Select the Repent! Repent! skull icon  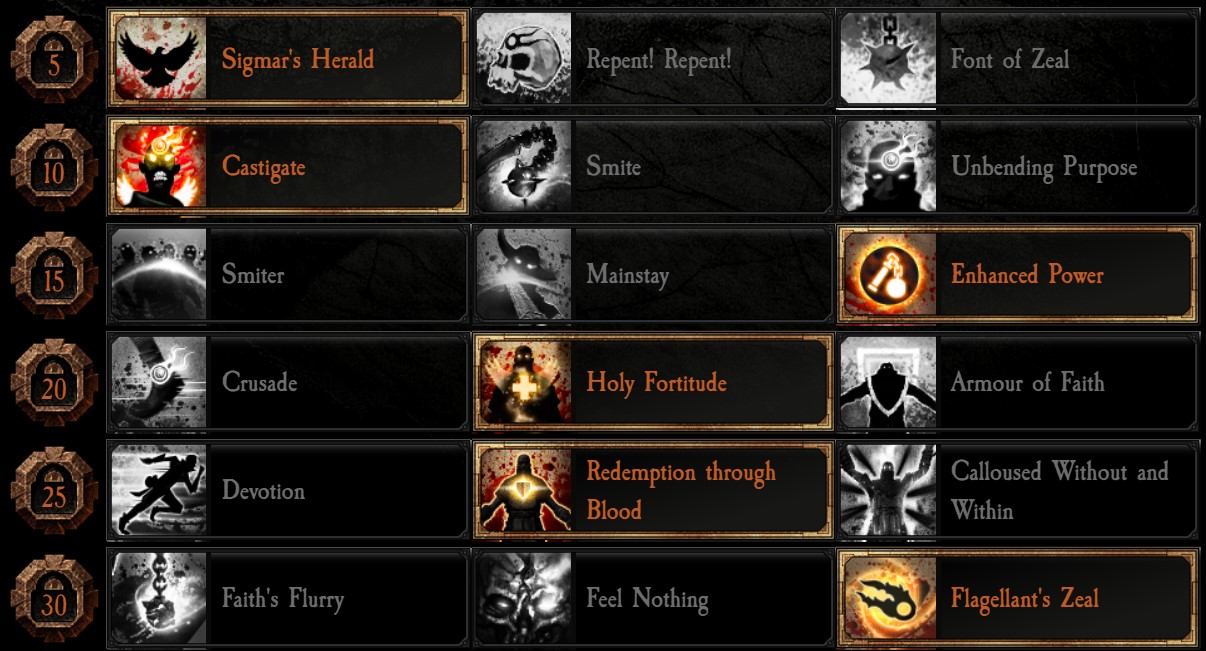click(524, 58)
